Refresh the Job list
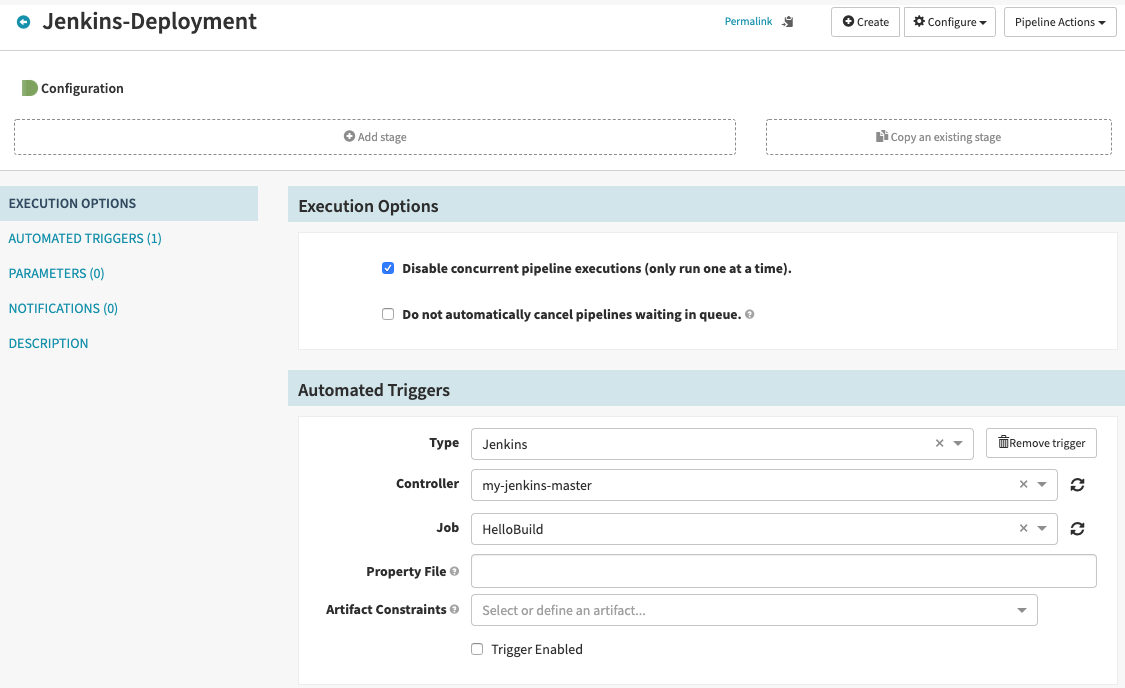The height and width of the screenshot is (688, 1125). point(1077,529)
